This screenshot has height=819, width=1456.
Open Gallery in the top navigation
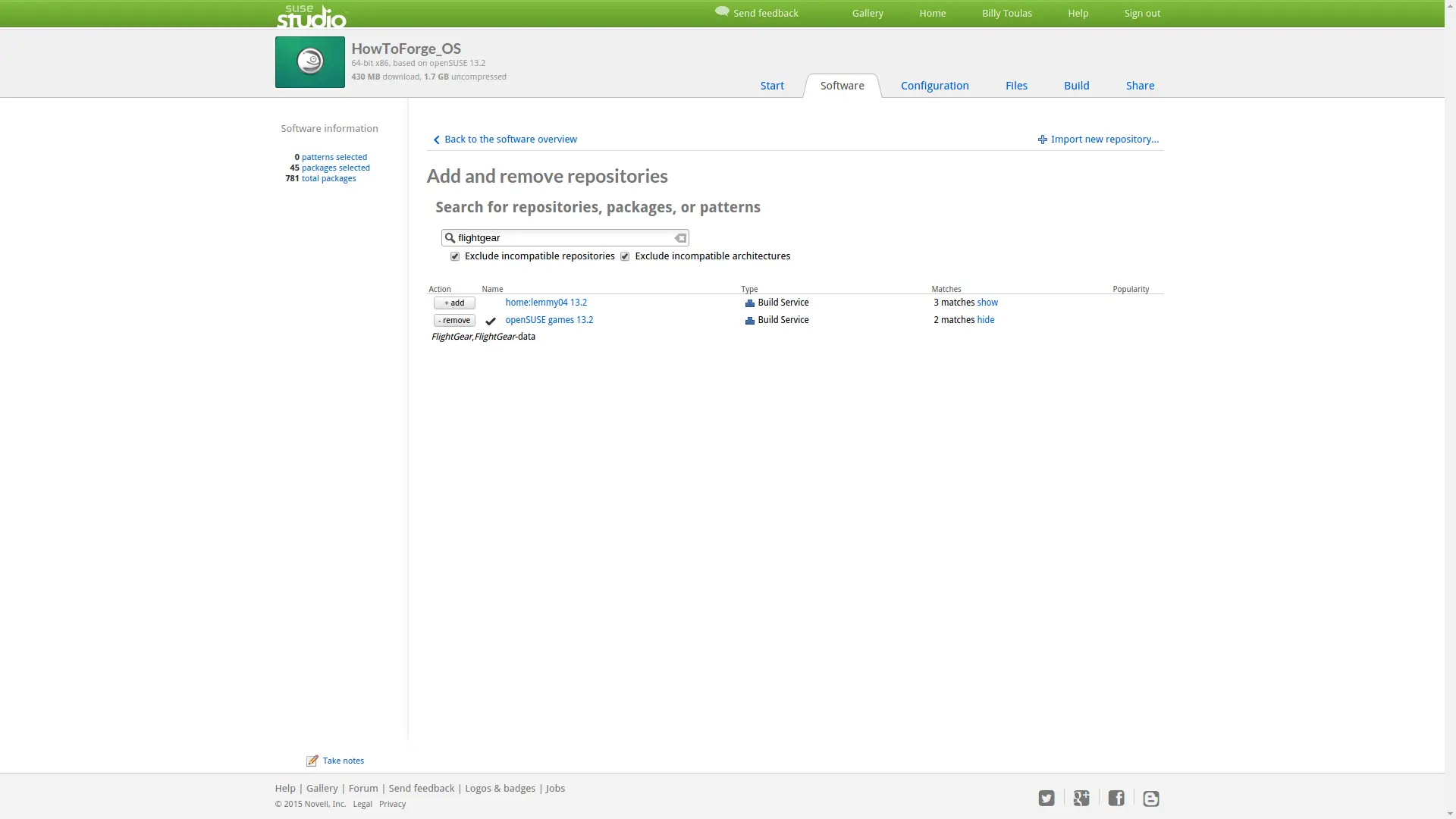tap(868, 13)
